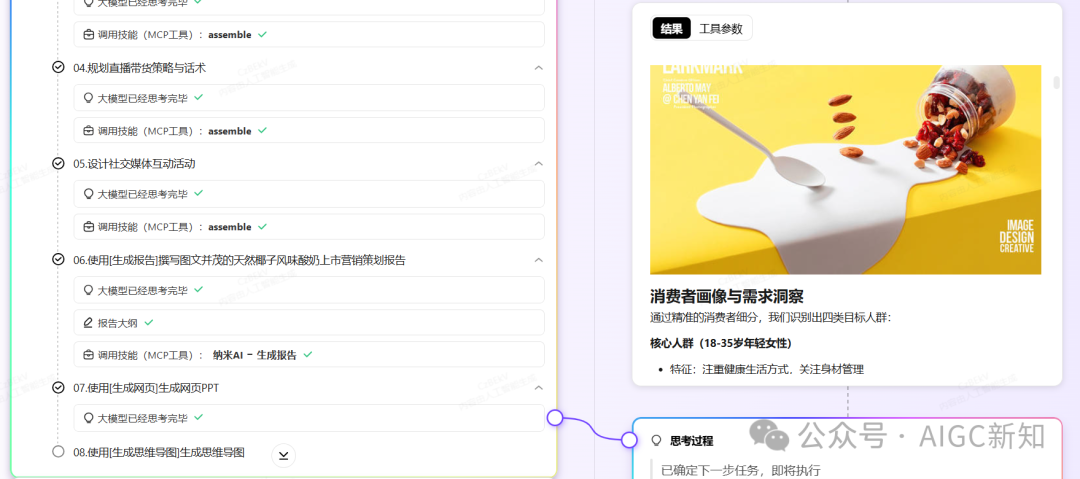Collapse step 04 规划直播带货策略与话术

click(x=539, y=68)
